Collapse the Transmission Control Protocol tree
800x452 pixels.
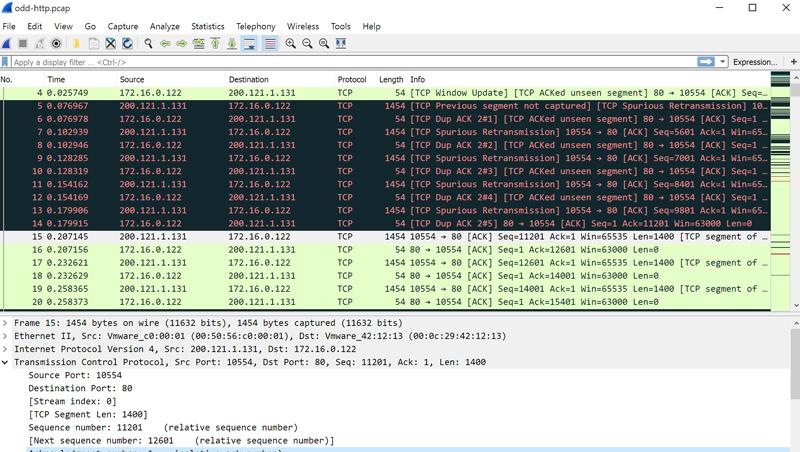click(5, 362)
